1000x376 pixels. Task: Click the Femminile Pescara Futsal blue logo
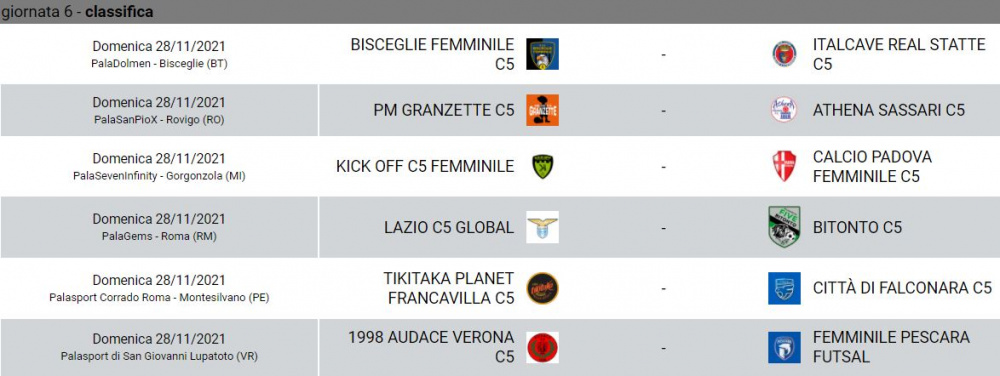click(784, 347)
